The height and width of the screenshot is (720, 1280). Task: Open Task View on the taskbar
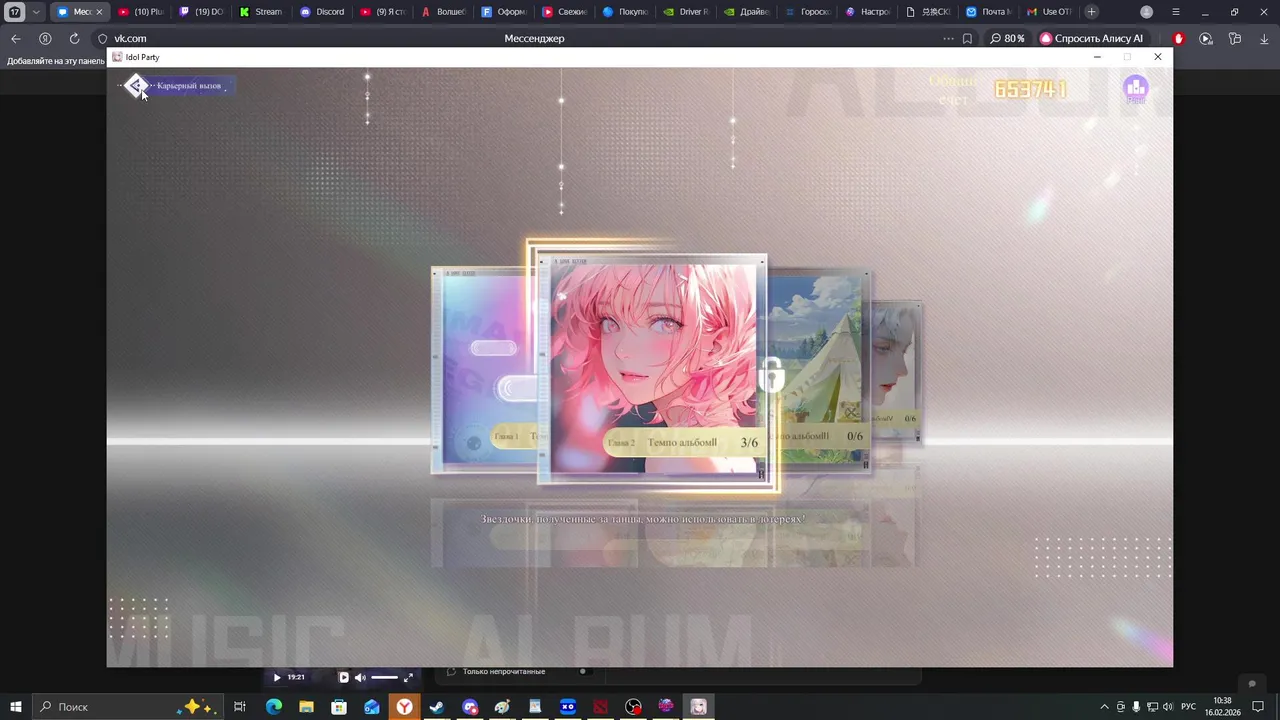pyautogui.click(x=240, y=707)
